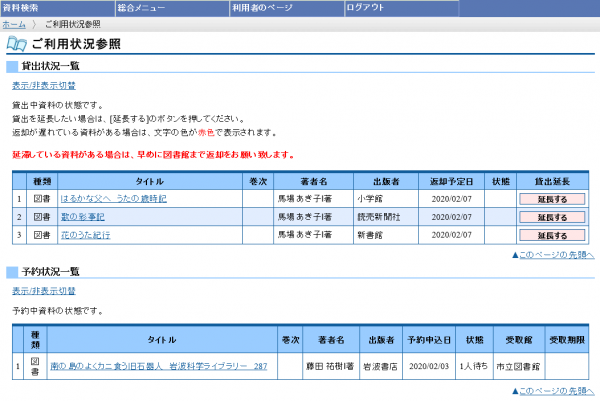Open the 資料検索 menu
The height and width of the screenshot is (401, 600).
(x=22, y=7)
